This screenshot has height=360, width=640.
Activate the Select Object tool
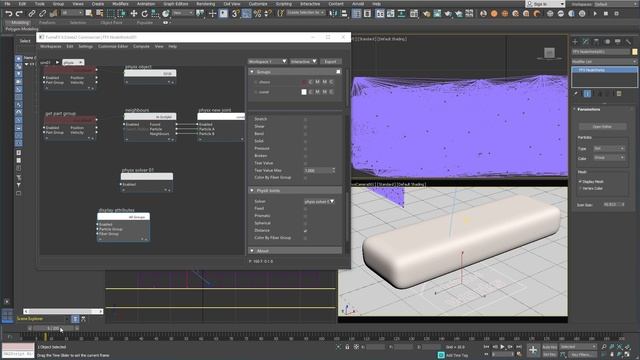pyautogui.click(x=89, y=14)
